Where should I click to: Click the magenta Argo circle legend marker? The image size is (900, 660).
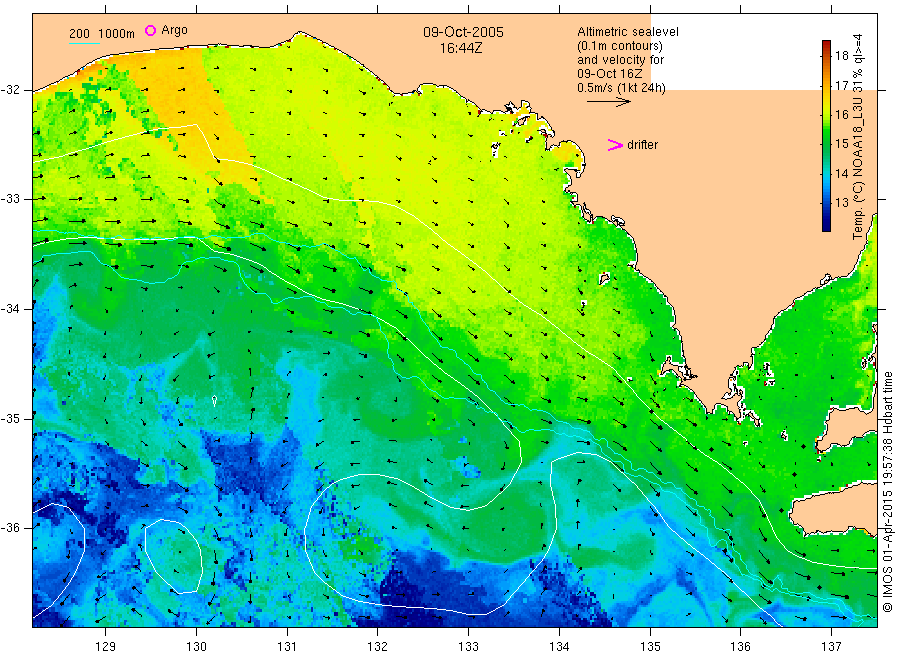point(150,30)
